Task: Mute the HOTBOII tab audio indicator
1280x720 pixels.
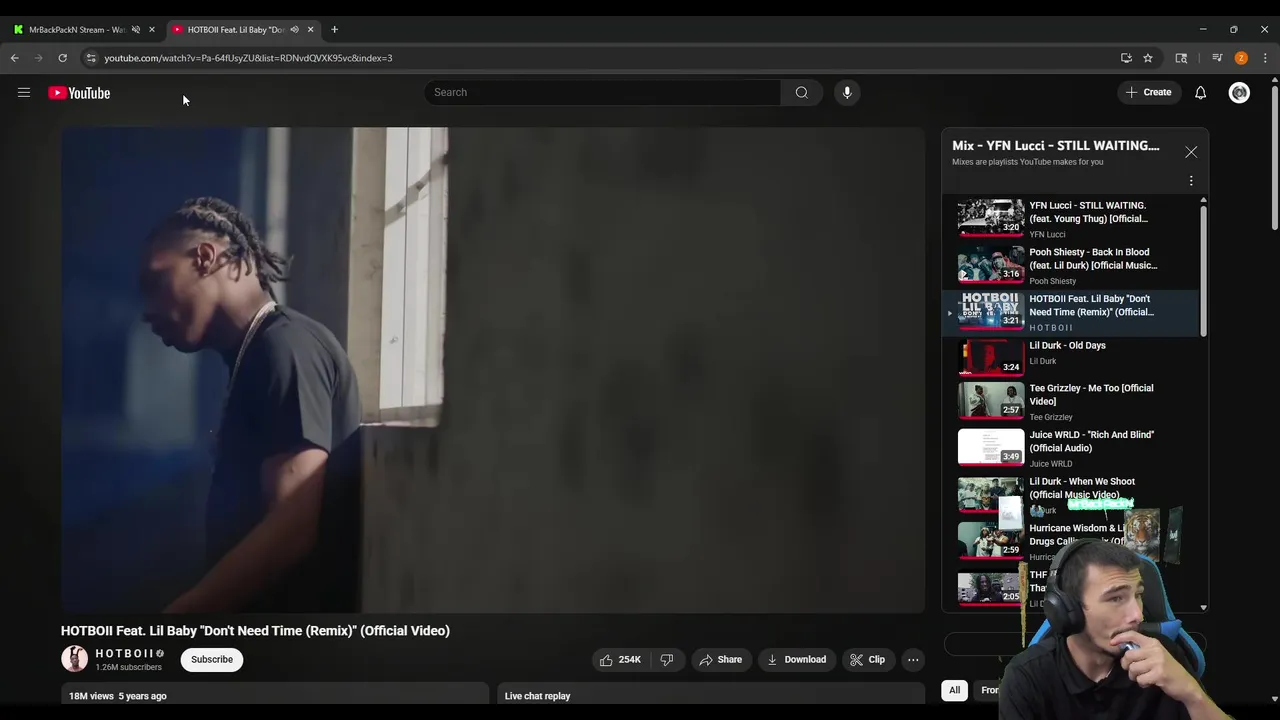Action: [x=294, y=30]
